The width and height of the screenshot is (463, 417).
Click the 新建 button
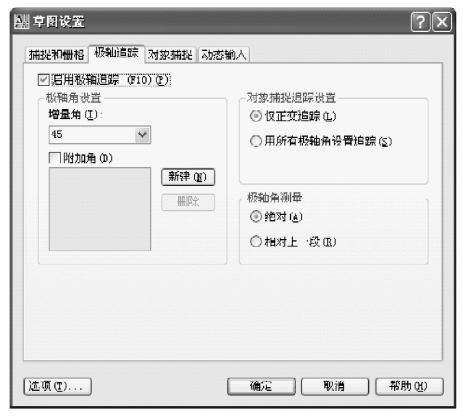[188, 177]
